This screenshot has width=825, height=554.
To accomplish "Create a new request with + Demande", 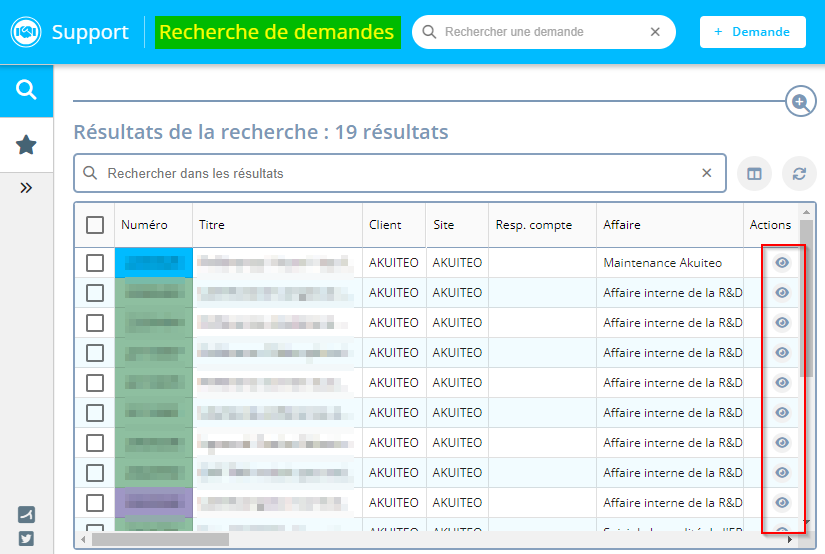I will [752, 32].
